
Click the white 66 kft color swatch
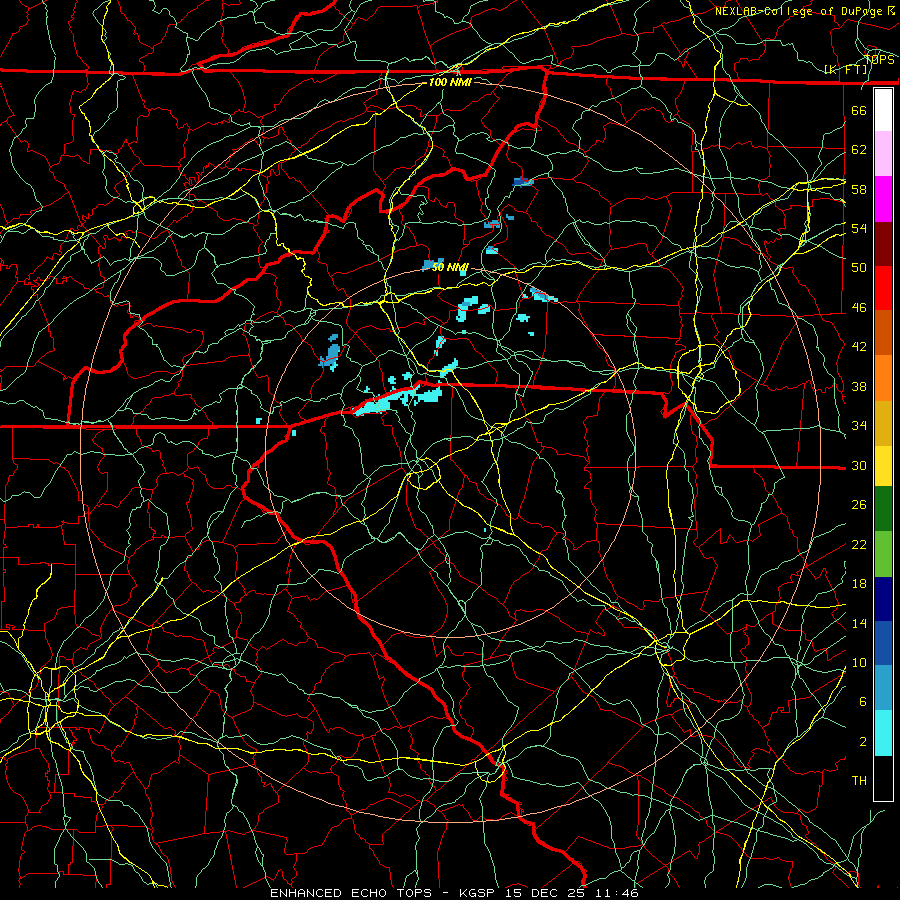pyautogui.click(x=883, y=110)
